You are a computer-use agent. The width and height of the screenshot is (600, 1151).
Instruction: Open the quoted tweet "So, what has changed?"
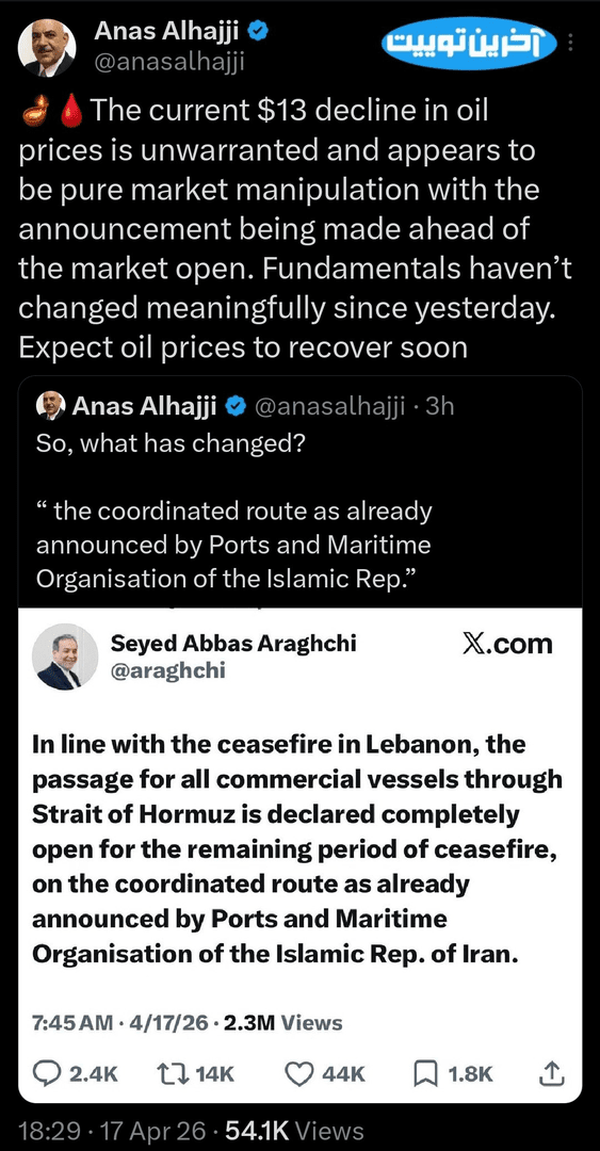170,442
